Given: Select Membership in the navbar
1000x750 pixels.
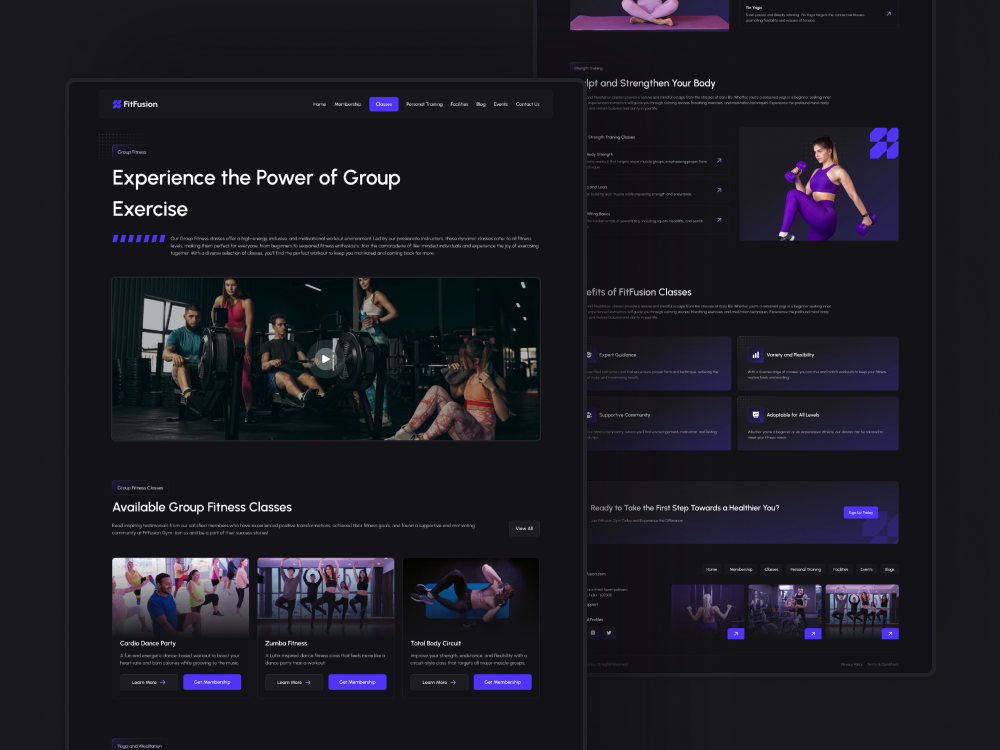Looking at the screenshot, I should coord(347,104).
